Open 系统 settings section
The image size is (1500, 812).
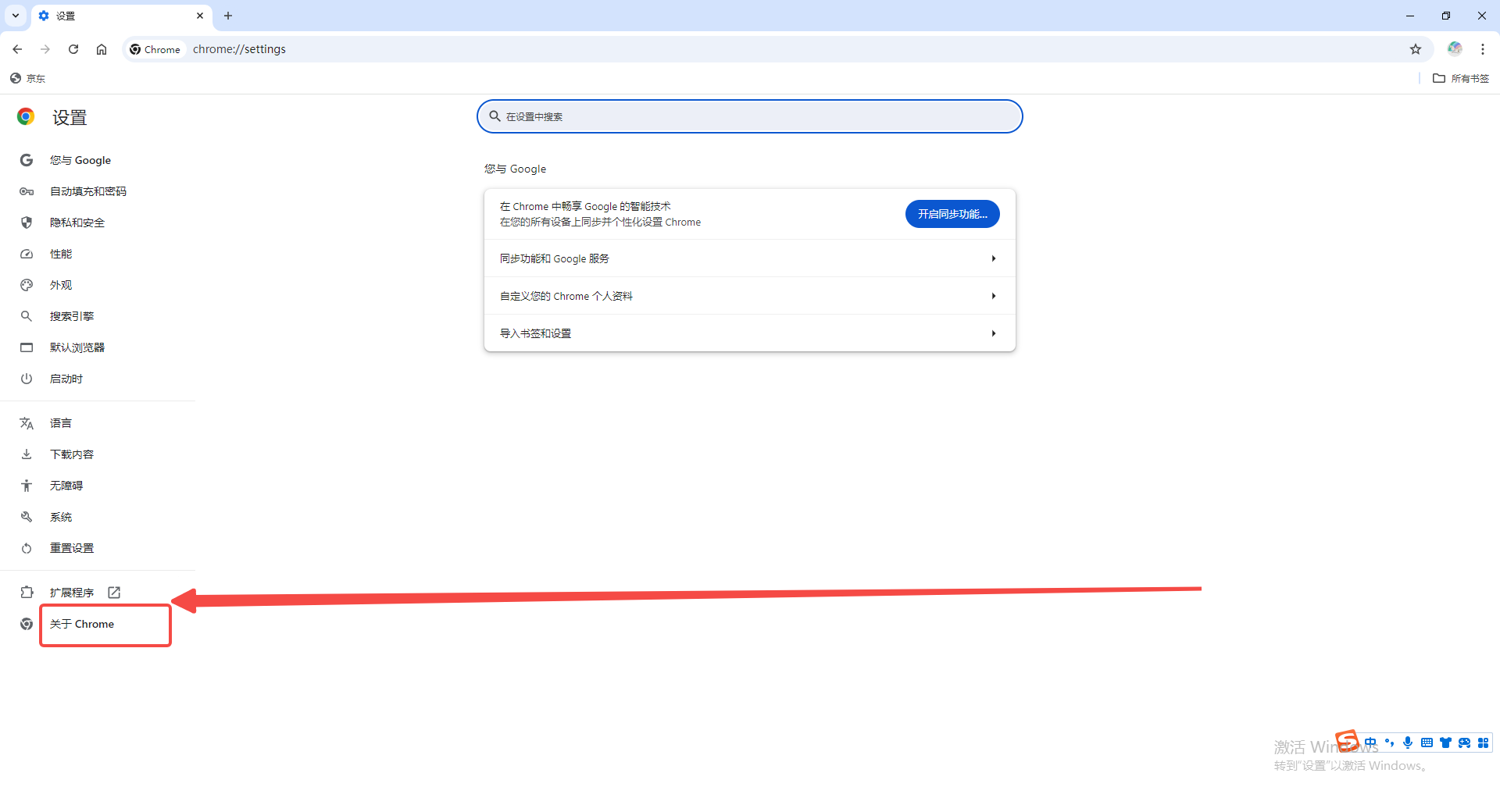pyautogui.click(x=61, y=517)
